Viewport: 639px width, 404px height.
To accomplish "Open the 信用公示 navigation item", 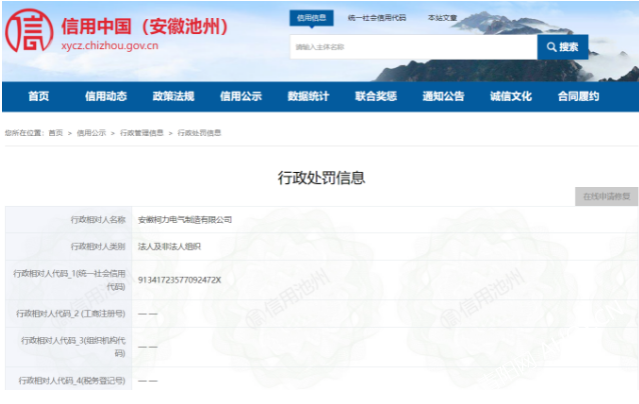I will click(241, 96).
